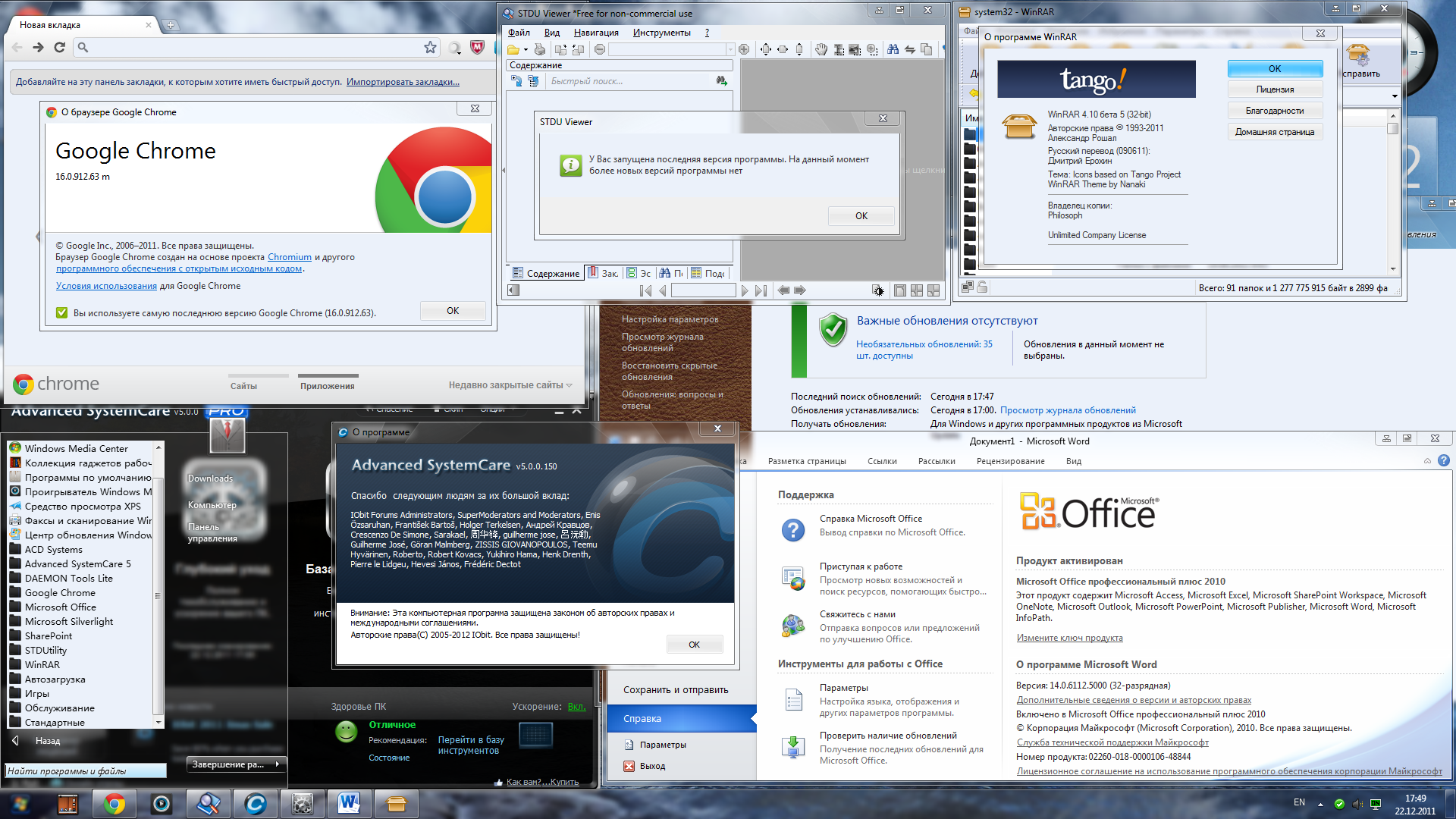Click expand all contents icon in STDU panel

point(516,81)
